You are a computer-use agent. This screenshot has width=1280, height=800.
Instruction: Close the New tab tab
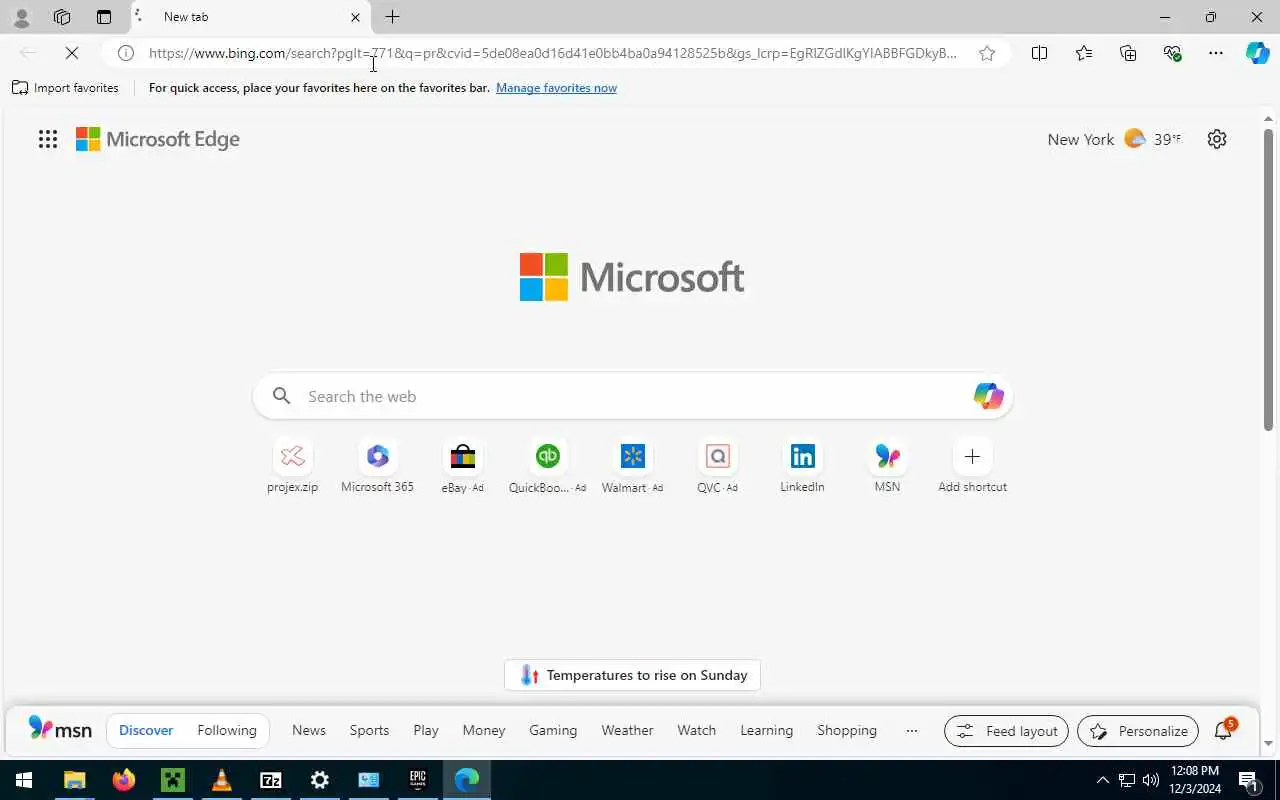pyautogui.click(x=355, y=17)
